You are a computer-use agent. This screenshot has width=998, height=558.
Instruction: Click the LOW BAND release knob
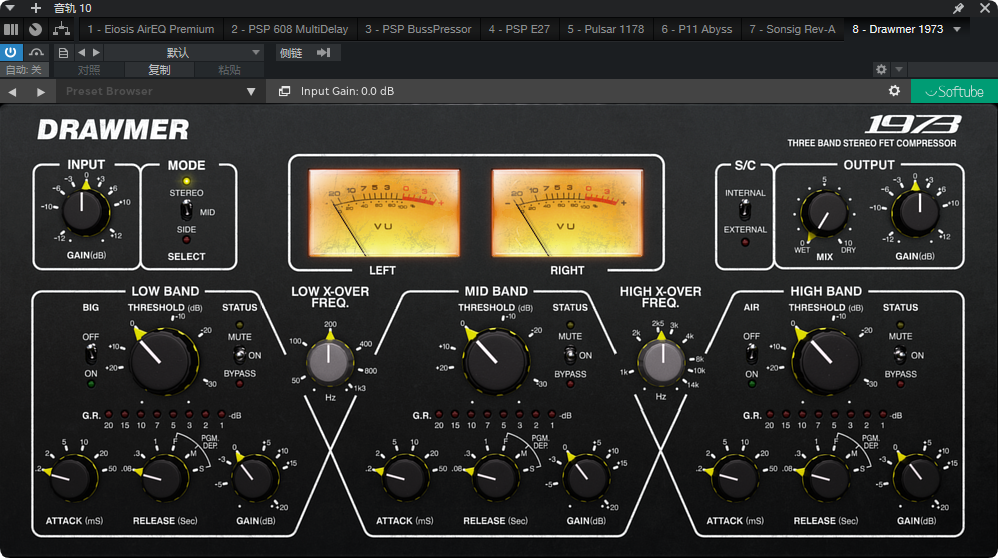(x=164, y=478)
